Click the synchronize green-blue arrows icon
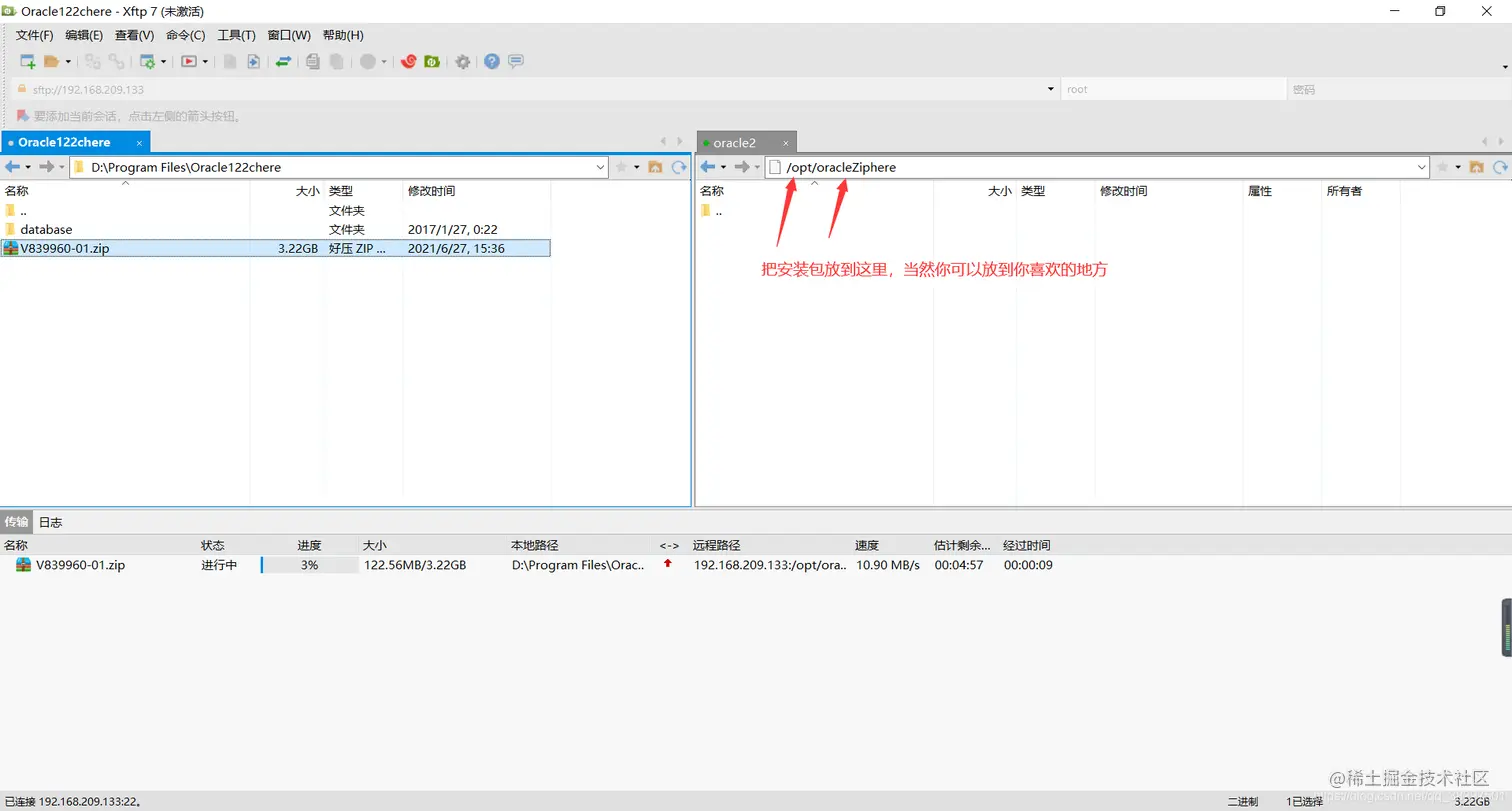Screen dimensions: 1512x811 (284, 62)
